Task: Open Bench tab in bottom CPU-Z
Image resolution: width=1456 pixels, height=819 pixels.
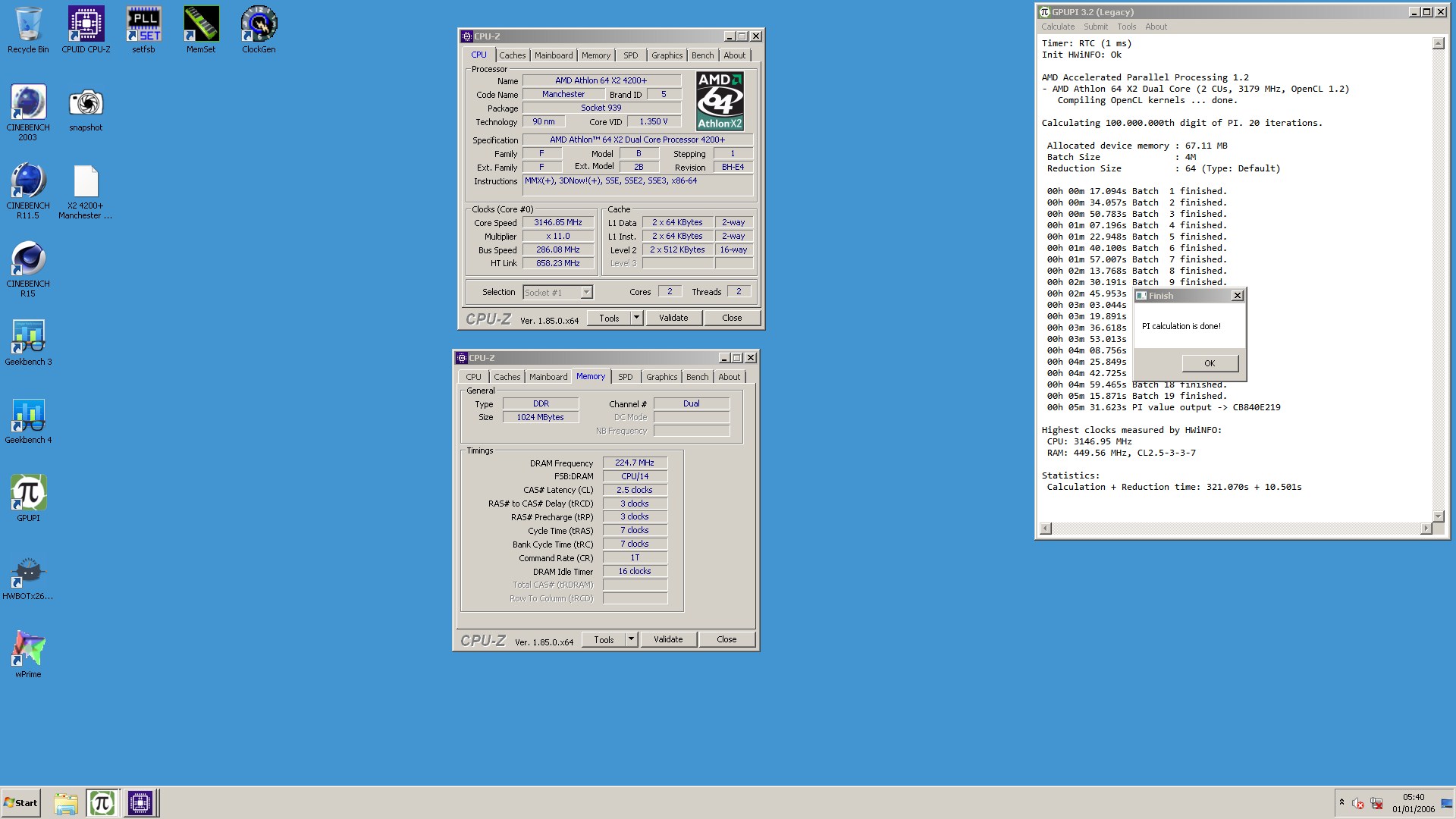Action: [x=698, y=377]
